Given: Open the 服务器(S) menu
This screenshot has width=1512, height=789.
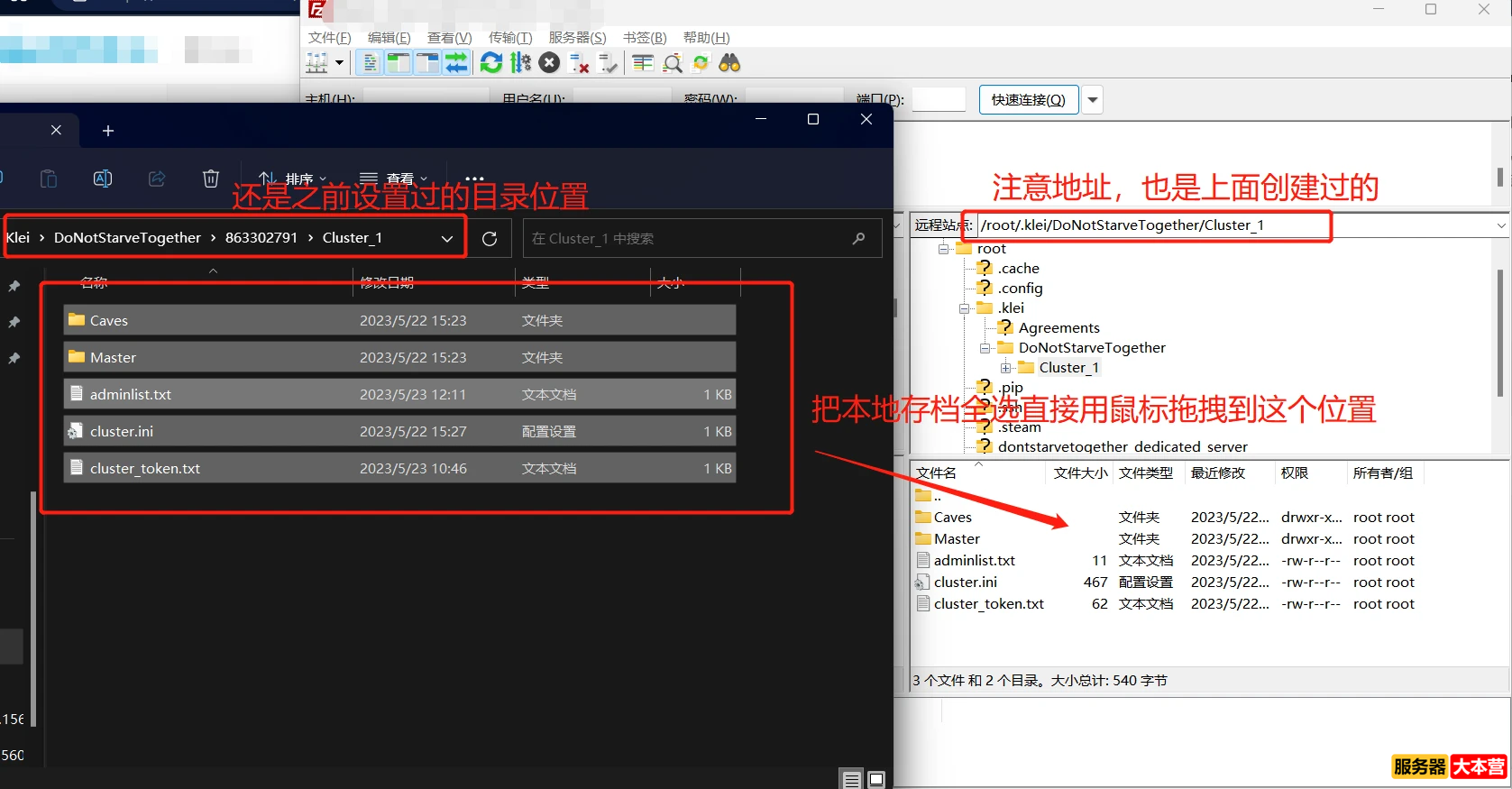Looking at the screenshot, I should pos(577,37).
